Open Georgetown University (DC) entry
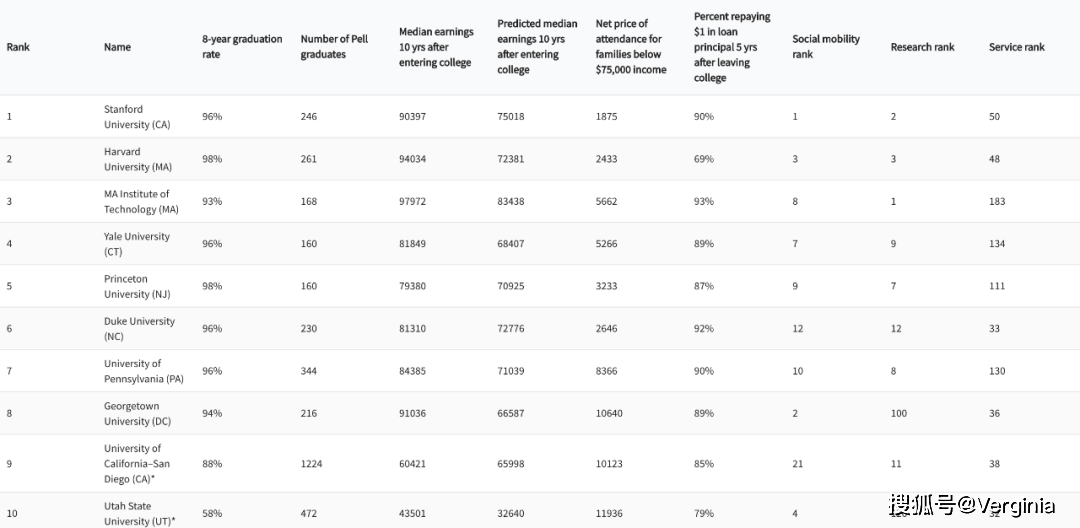1080x528 pixels. pyautogui.click(x=138, y=414)
